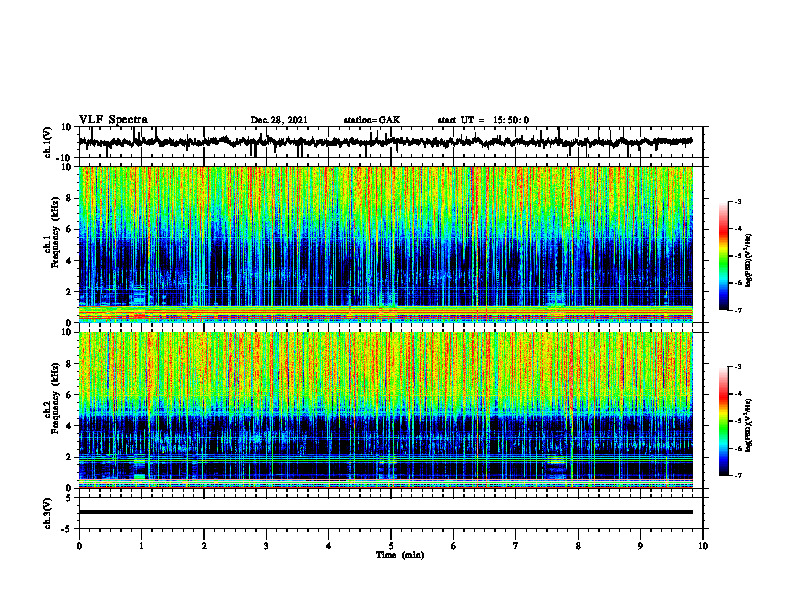Click the time axis tick label "5"

pyautogui.click(x=391, y=546)
